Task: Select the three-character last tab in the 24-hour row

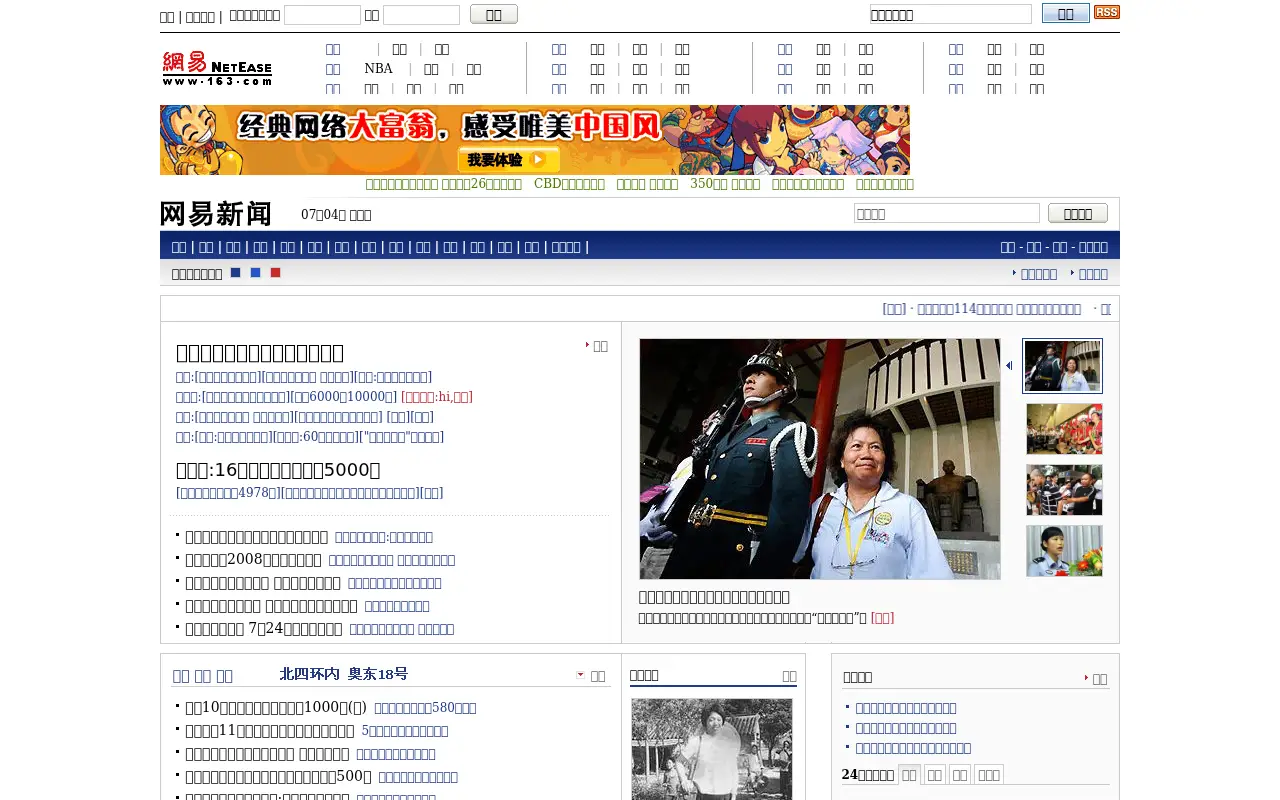Action: coord(988,775)
